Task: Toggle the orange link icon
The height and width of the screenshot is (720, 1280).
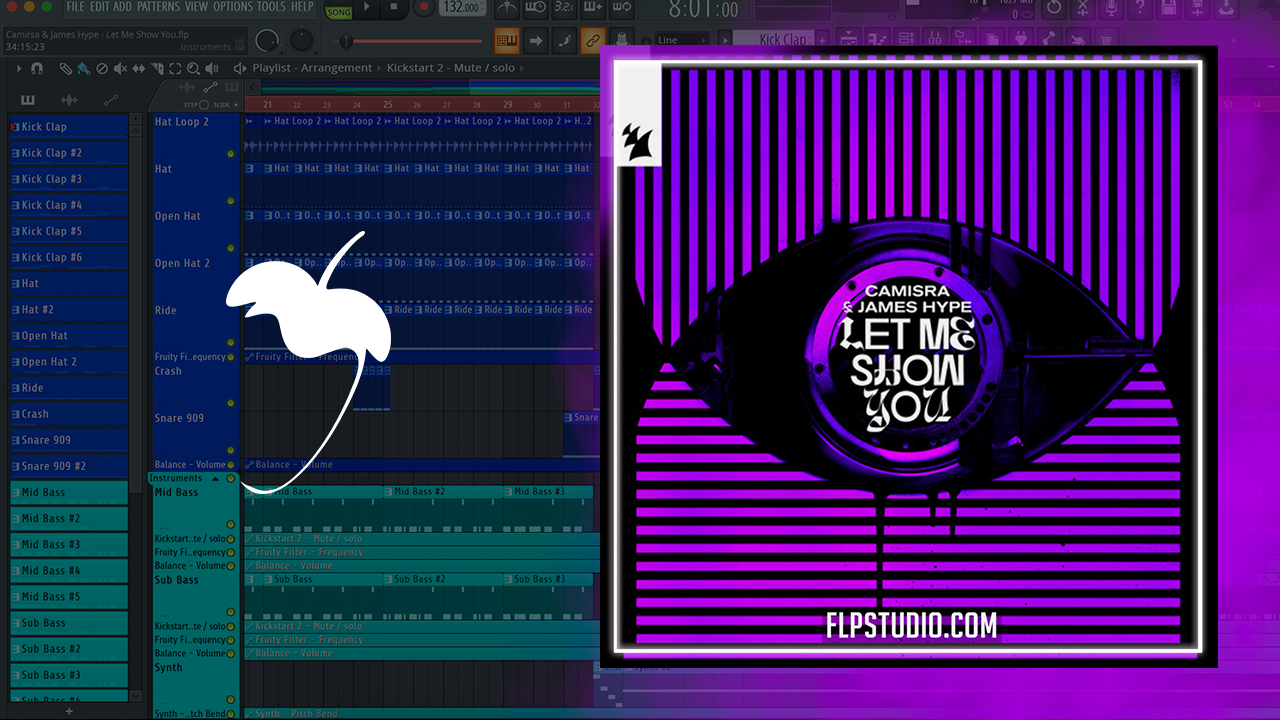Action: coord(593,41)
